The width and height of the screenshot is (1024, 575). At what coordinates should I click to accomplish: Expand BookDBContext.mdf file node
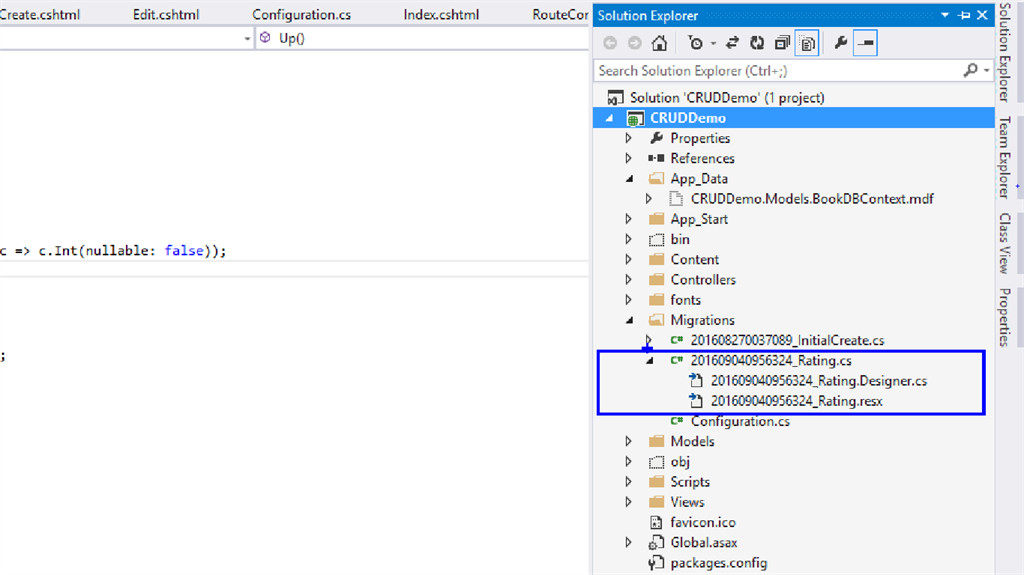[648, 199]
